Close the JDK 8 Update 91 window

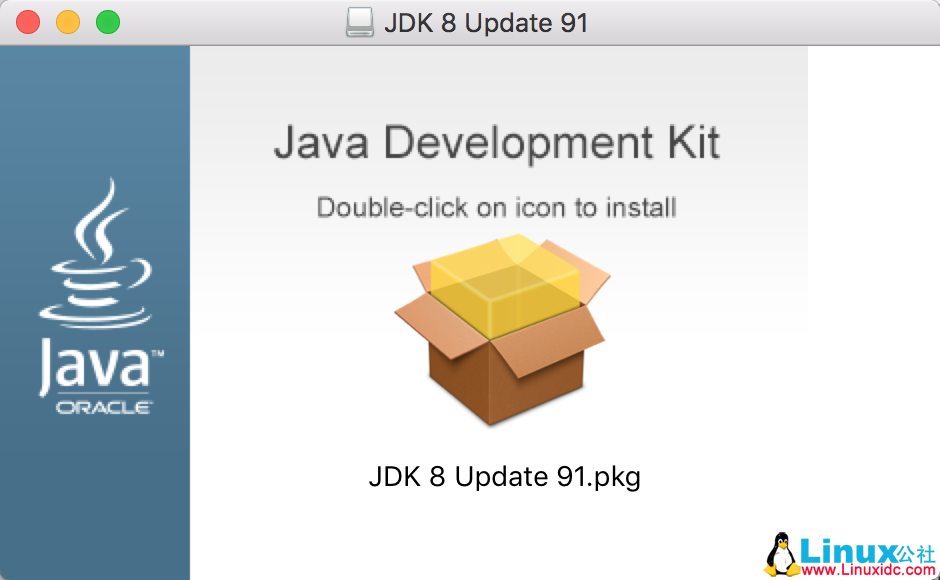[x=28, y=22]
